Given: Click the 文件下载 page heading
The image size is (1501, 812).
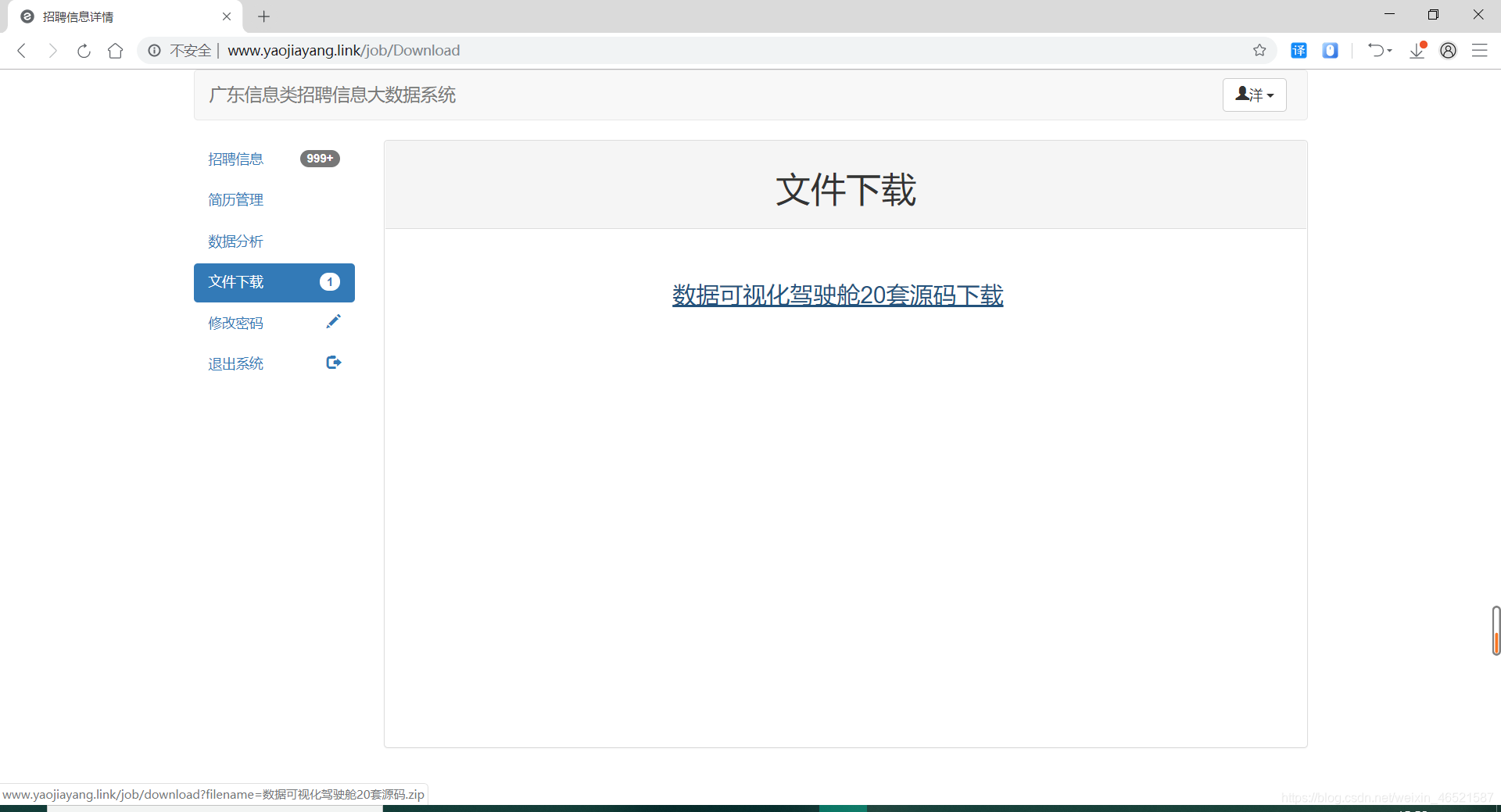Looking at the screenshot, I should (845, 190).
